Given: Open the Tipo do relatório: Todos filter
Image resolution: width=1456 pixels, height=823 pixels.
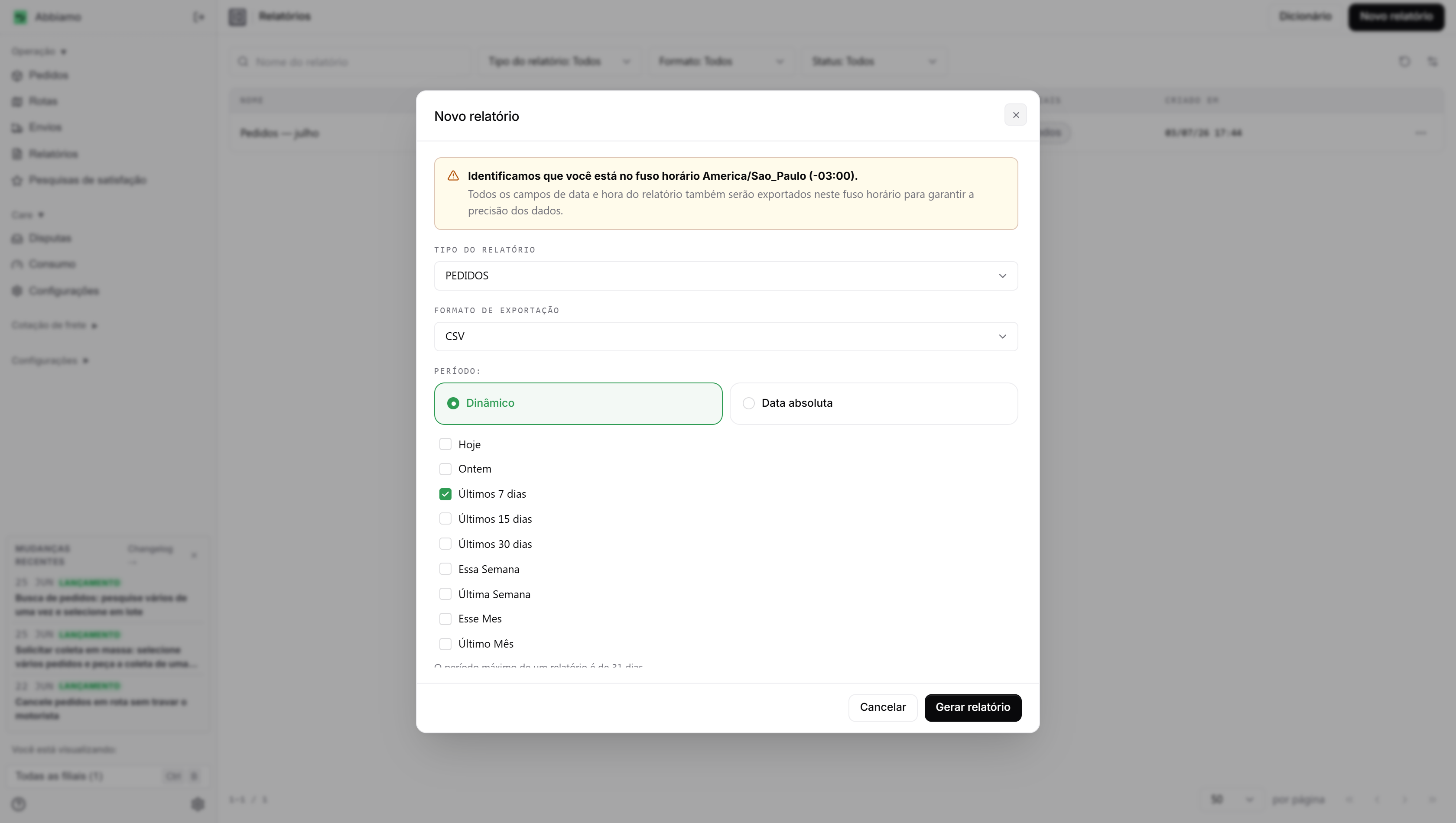Looking at the screenshot, I should (559, 62).
